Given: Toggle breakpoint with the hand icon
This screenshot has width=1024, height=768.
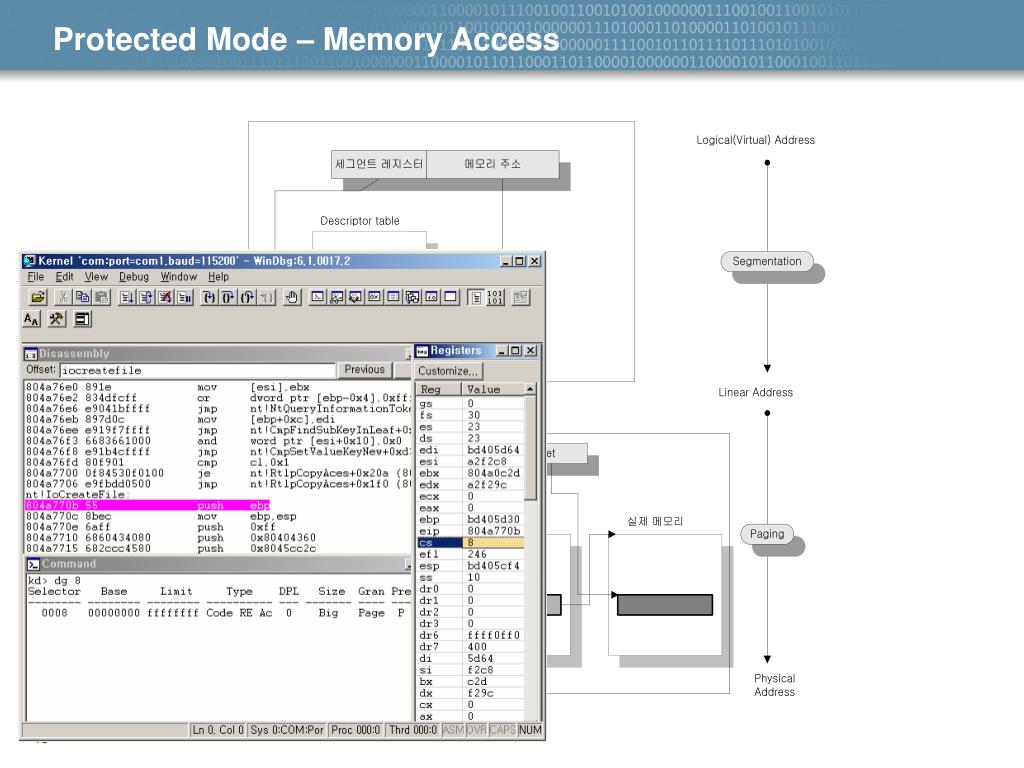Looking at the screenshot, I should [291, 297].
